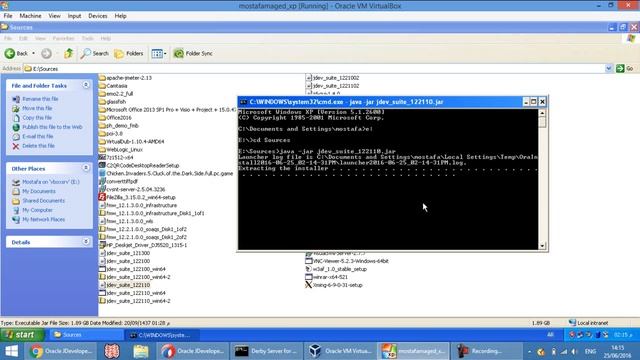The height and width of the screenshot is (360, 640).
Task: Select the cvsnt-server-2.5.04.3236 file
Action: (132, 189)
